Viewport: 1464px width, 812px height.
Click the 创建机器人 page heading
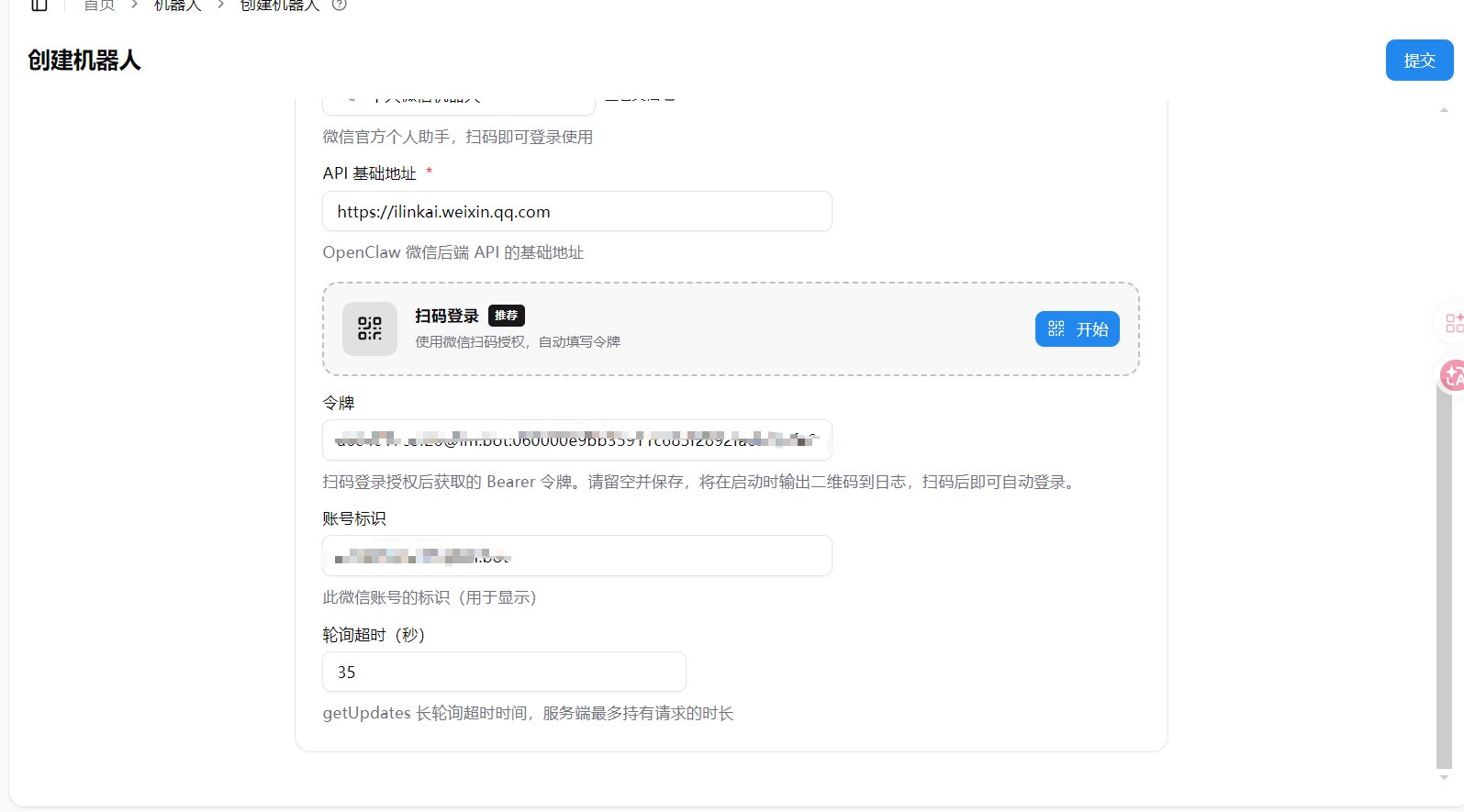[84, 61]
